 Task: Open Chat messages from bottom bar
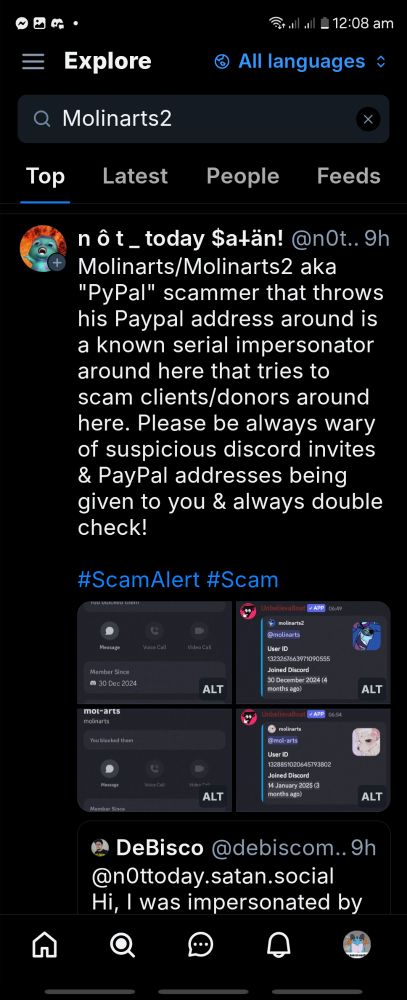[x=200, y=945]
